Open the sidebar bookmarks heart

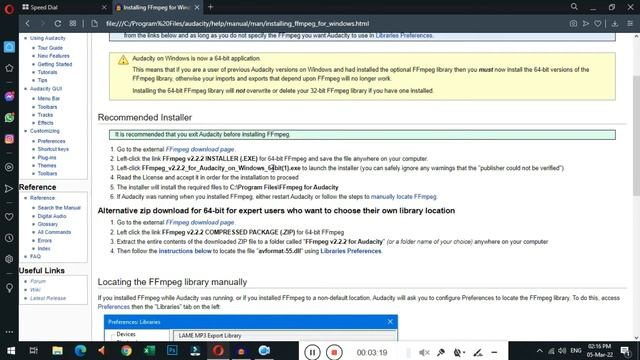pos(9,217)
